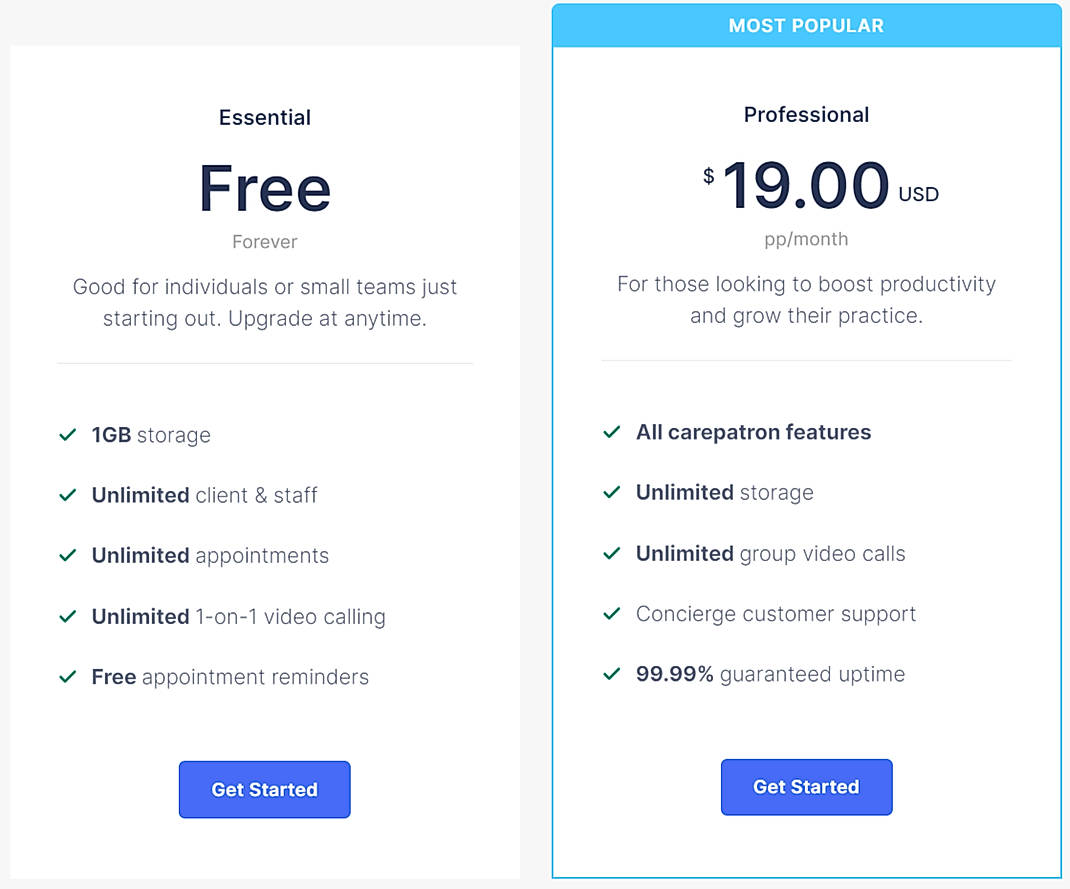Click Get Started under the Professional plan
The width and height of the screenshot is (1070, 889).
pyautogui.click(x=806, y=787)
